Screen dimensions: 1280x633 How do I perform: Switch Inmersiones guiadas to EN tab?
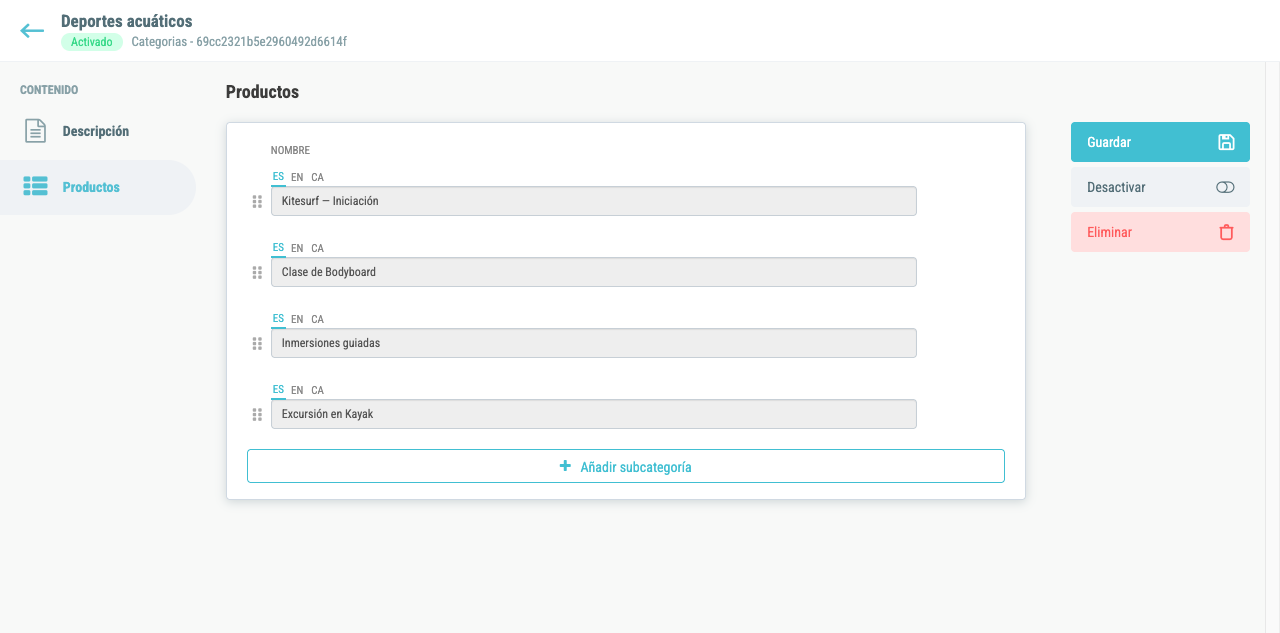click(297, 320)
